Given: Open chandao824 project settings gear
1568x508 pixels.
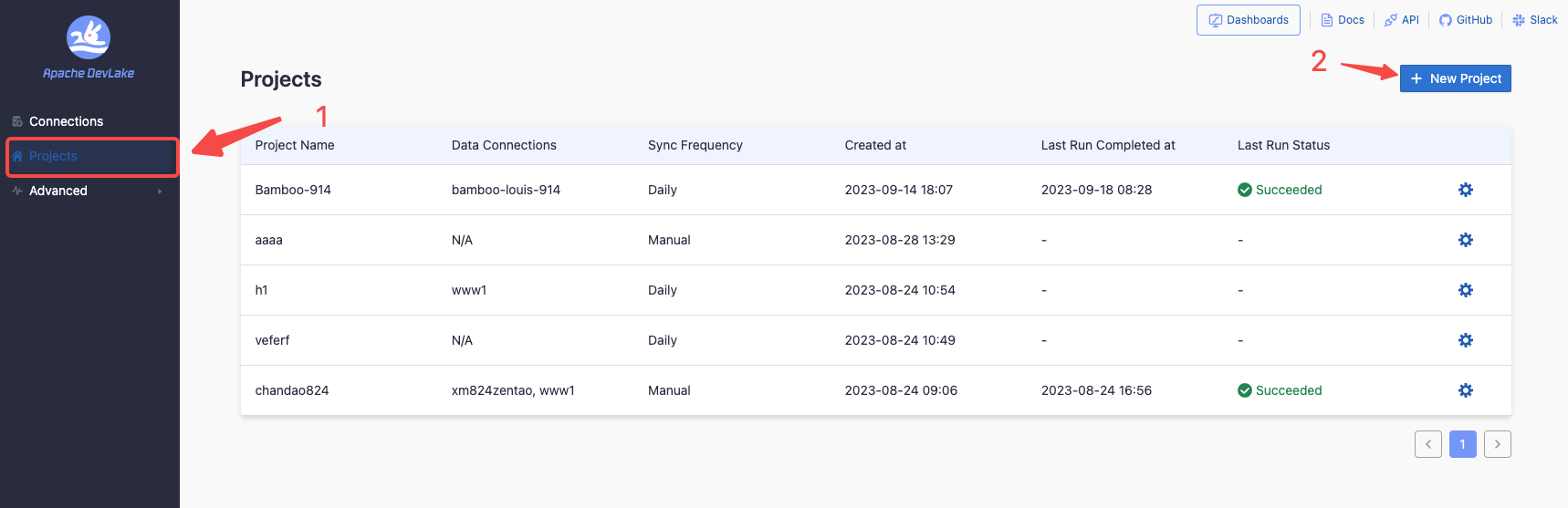Looking at the screenshot, I should point(1465,390).
